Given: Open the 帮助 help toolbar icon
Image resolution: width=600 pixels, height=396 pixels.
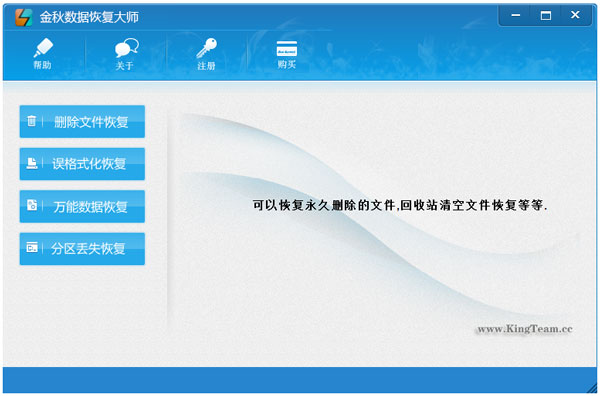Looking at the screenshot, I should coord(42,54).
